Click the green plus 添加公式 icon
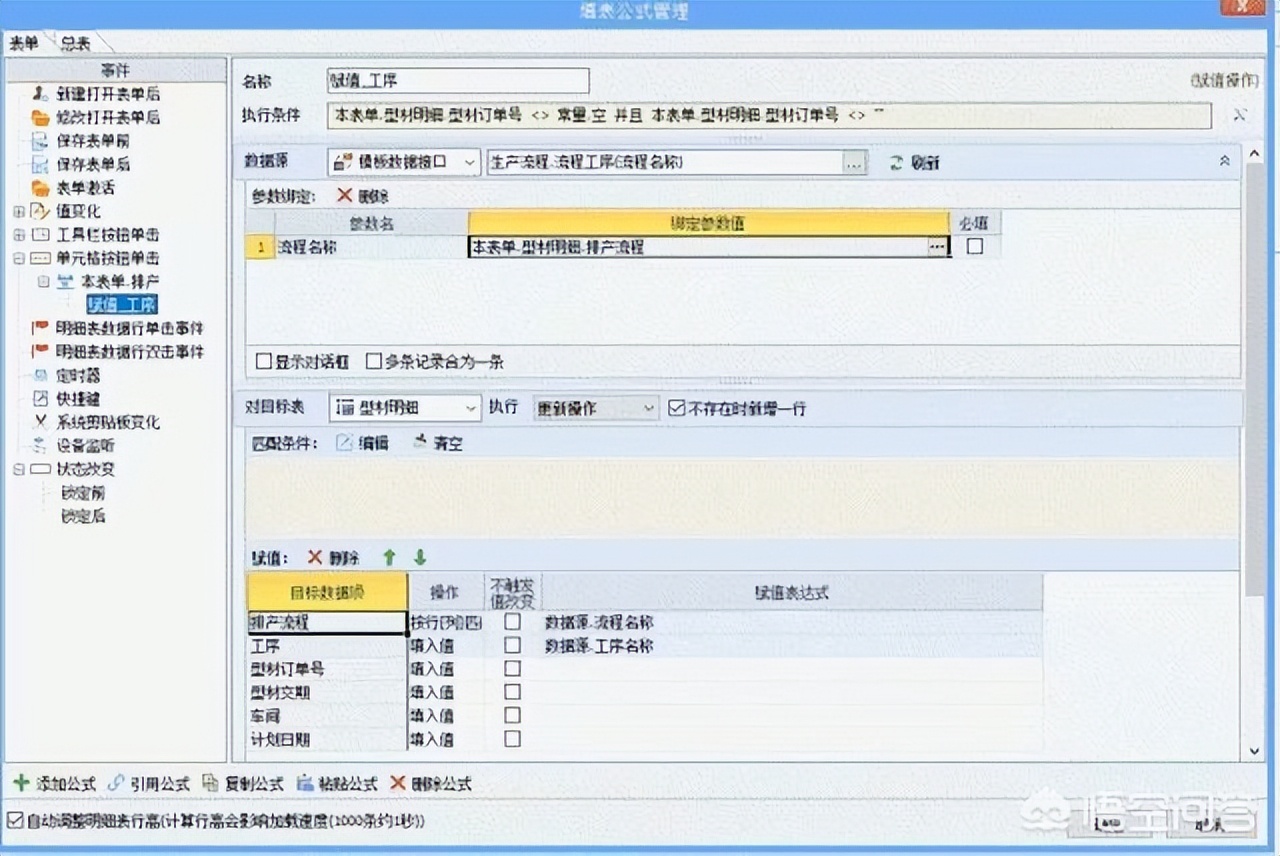The width and height of the screenshot is (1280, 856). pos(21,783)
